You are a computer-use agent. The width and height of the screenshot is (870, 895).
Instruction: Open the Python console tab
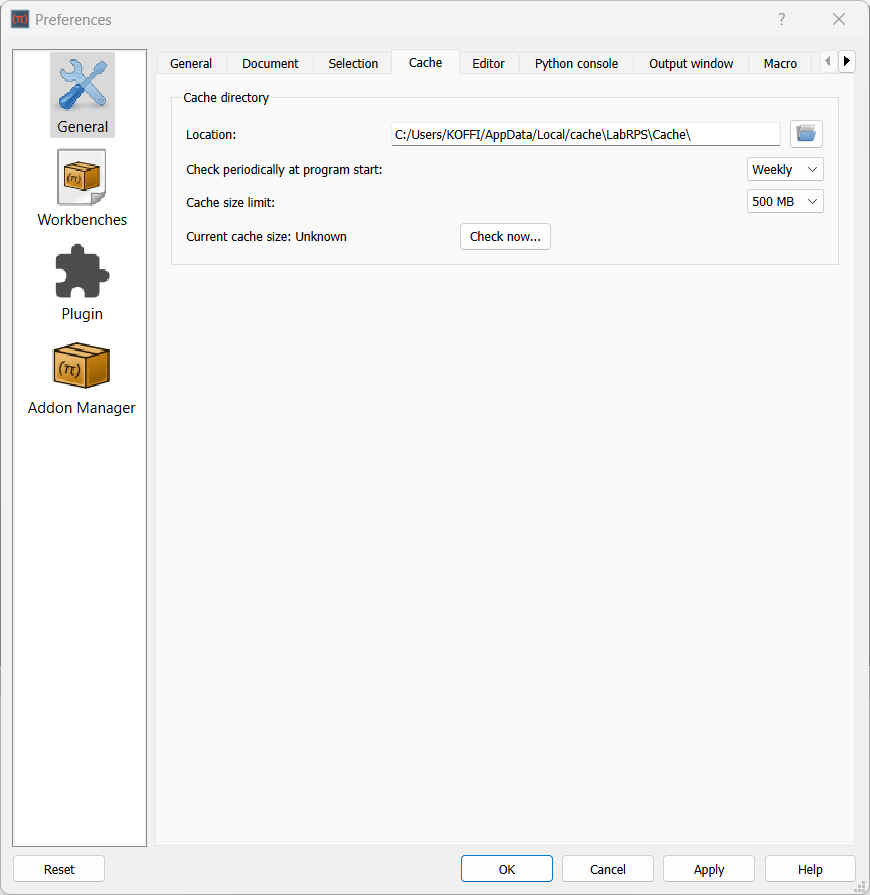pos(576,62)
